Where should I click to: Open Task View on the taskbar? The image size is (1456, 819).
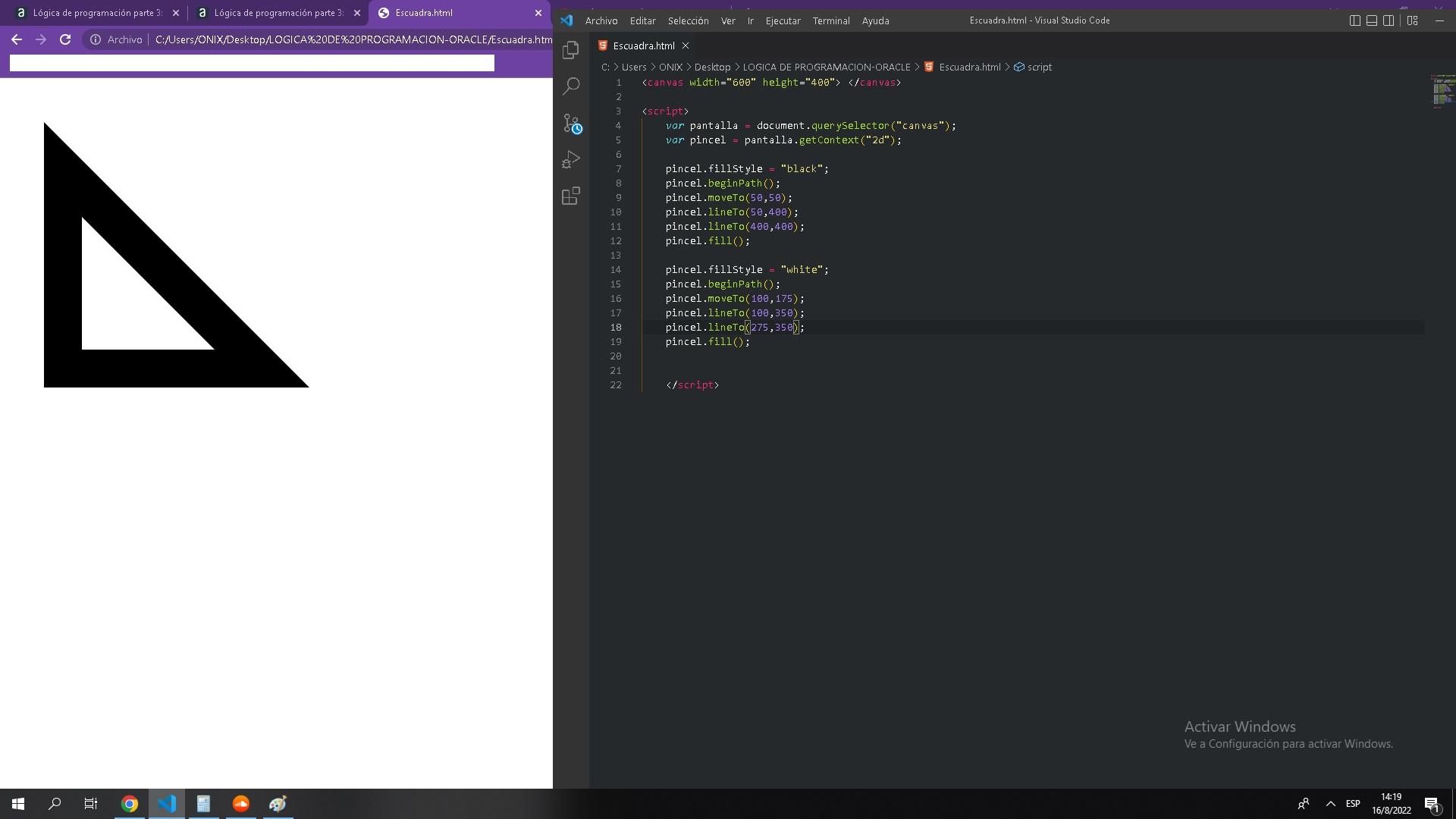click(x=91, y=804)
